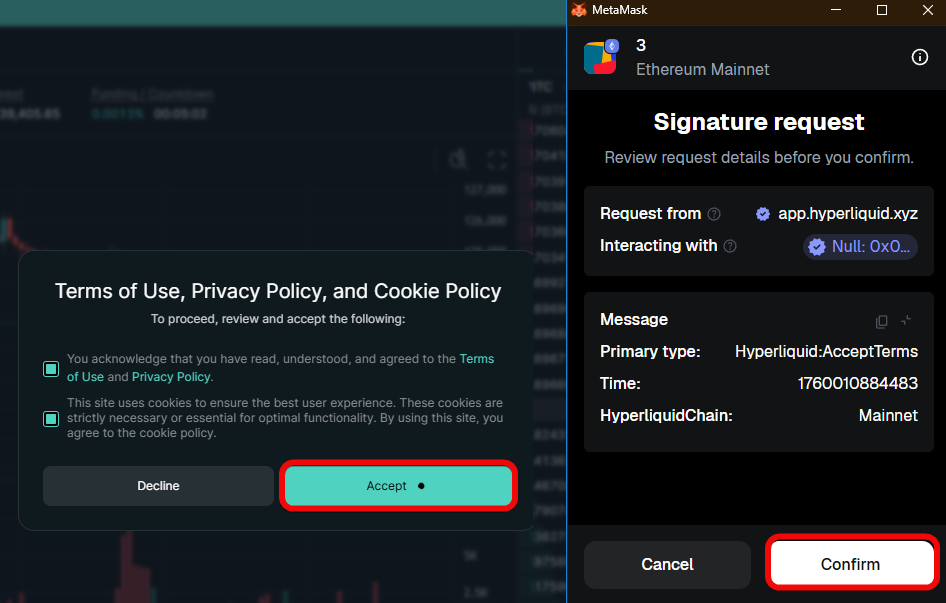
Task: Click the 'Interacting with' help question icon
Action: pyautogui.click(x=730, y=246)
